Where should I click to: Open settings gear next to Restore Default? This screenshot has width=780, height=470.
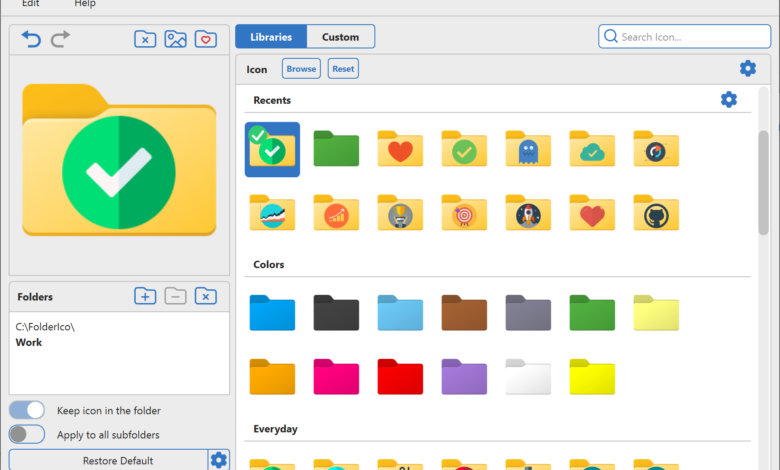pyautogui.click(x=218, y=460)
